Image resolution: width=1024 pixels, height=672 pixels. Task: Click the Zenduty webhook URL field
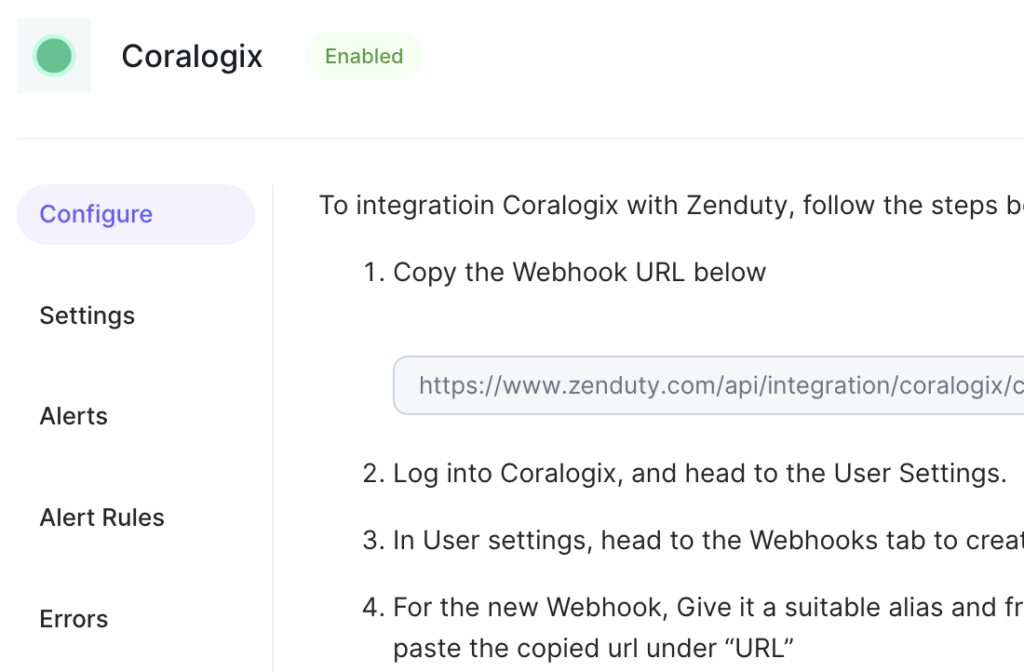[709, 385]
